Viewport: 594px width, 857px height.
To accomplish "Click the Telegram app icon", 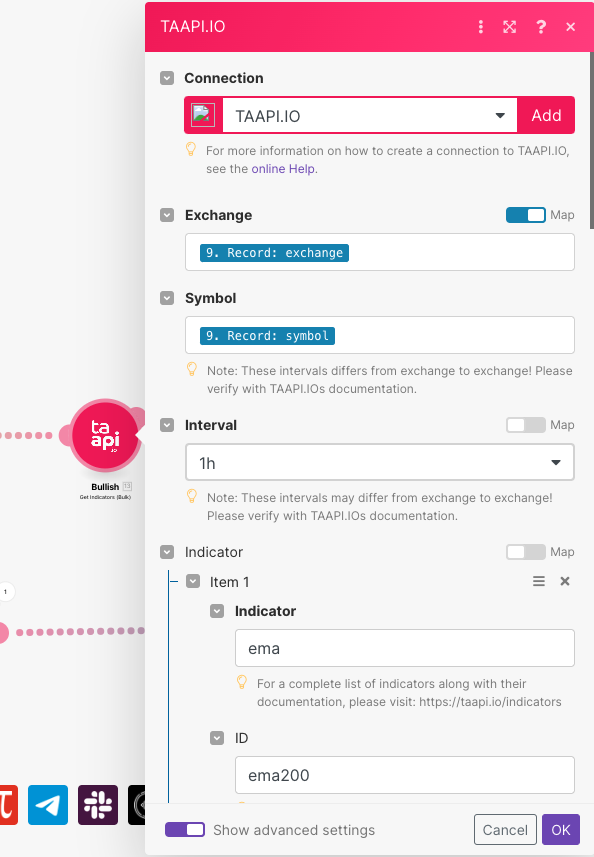I will (48, 805).
